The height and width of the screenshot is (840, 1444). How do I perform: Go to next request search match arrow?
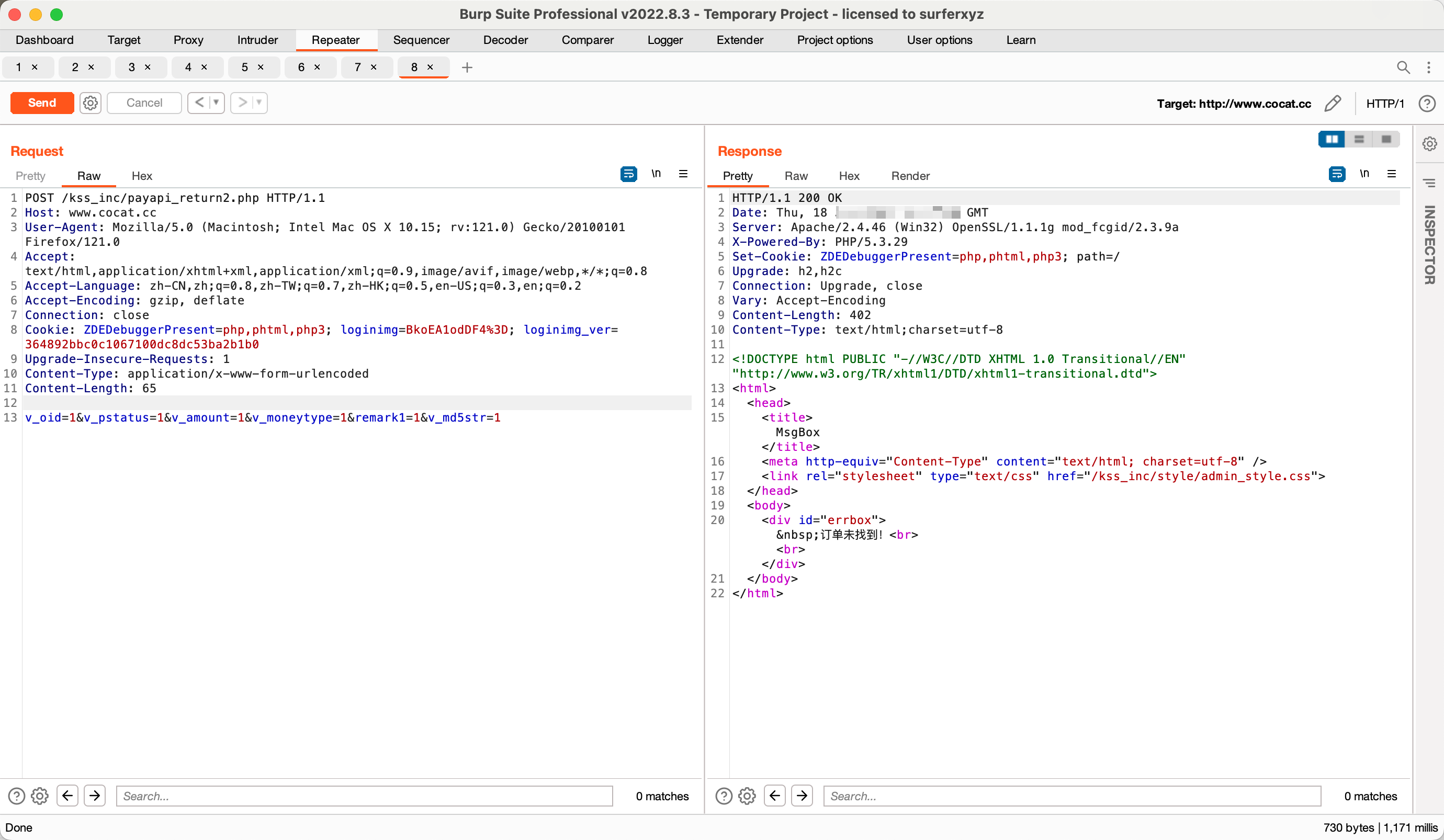(x=95, y=796)
